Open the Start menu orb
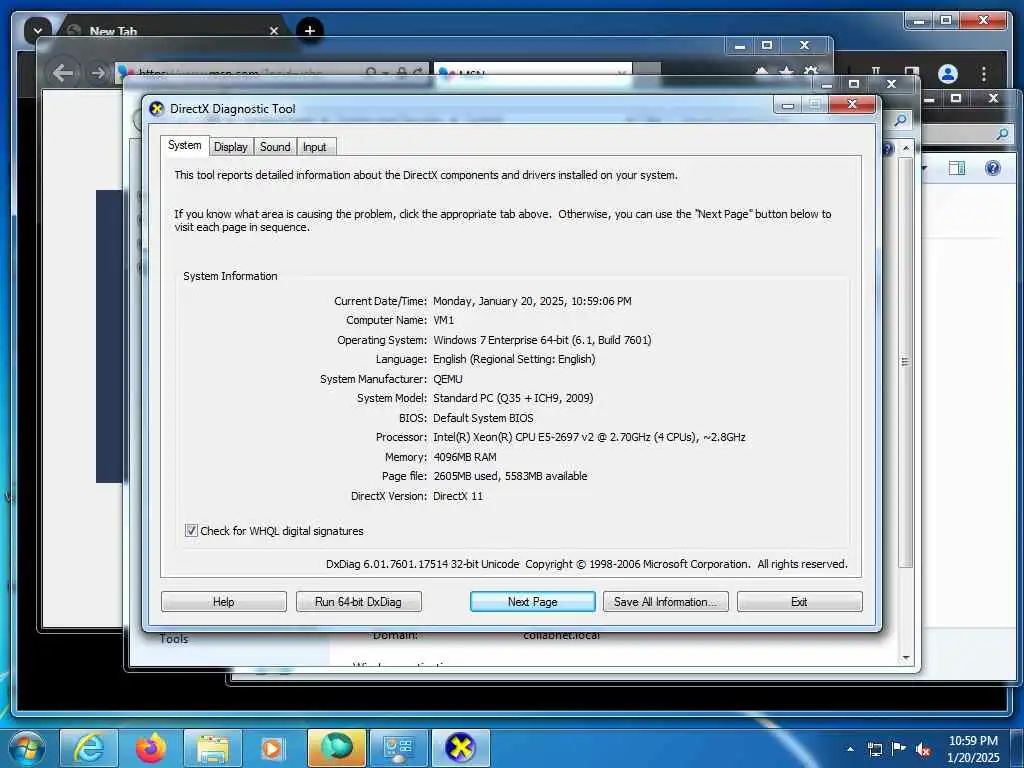Screen dimensions: 1024x768 tap(27, 748)
